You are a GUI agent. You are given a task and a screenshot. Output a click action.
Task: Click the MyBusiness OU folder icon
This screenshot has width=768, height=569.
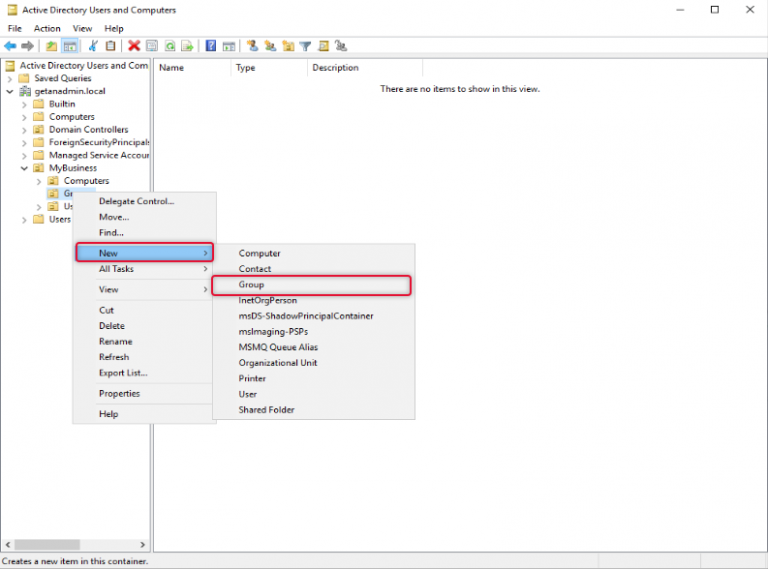(x=39, y=168)
